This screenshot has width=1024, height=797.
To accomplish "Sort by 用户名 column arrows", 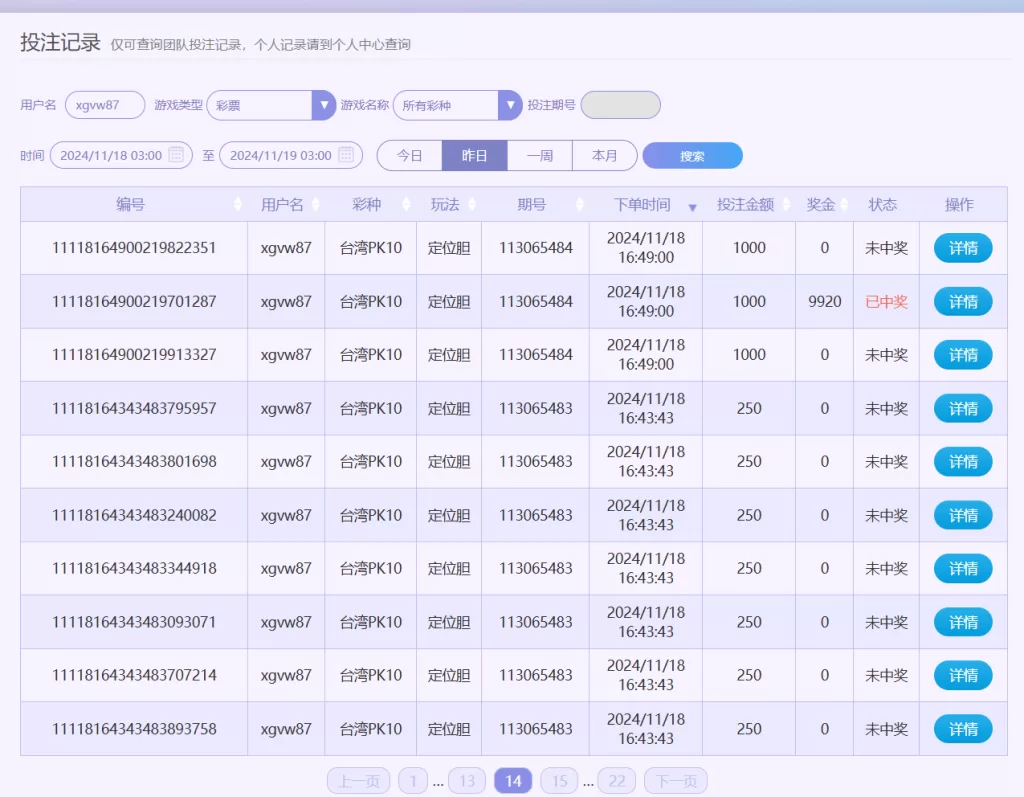I will [x=316, y=204].
